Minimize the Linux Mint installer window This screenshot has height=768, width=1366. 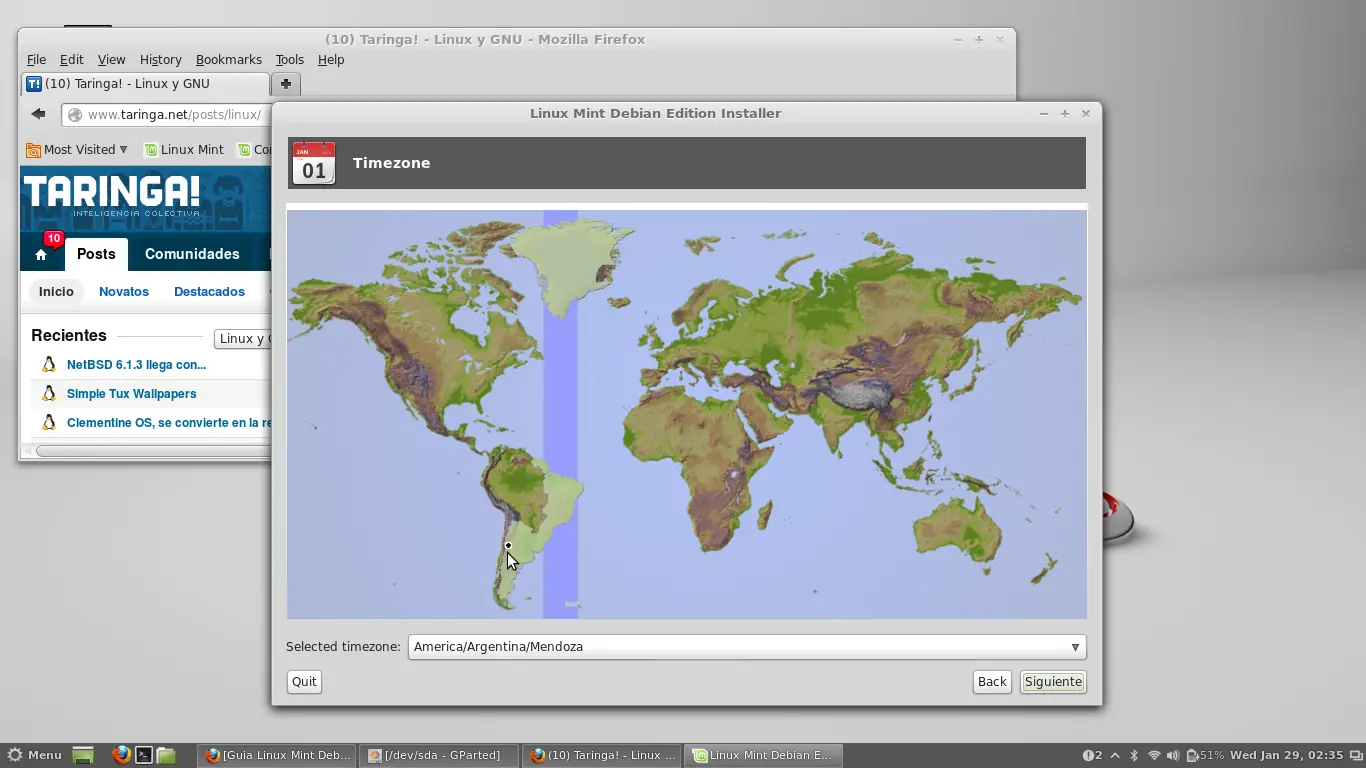(x=1044, y=114)
